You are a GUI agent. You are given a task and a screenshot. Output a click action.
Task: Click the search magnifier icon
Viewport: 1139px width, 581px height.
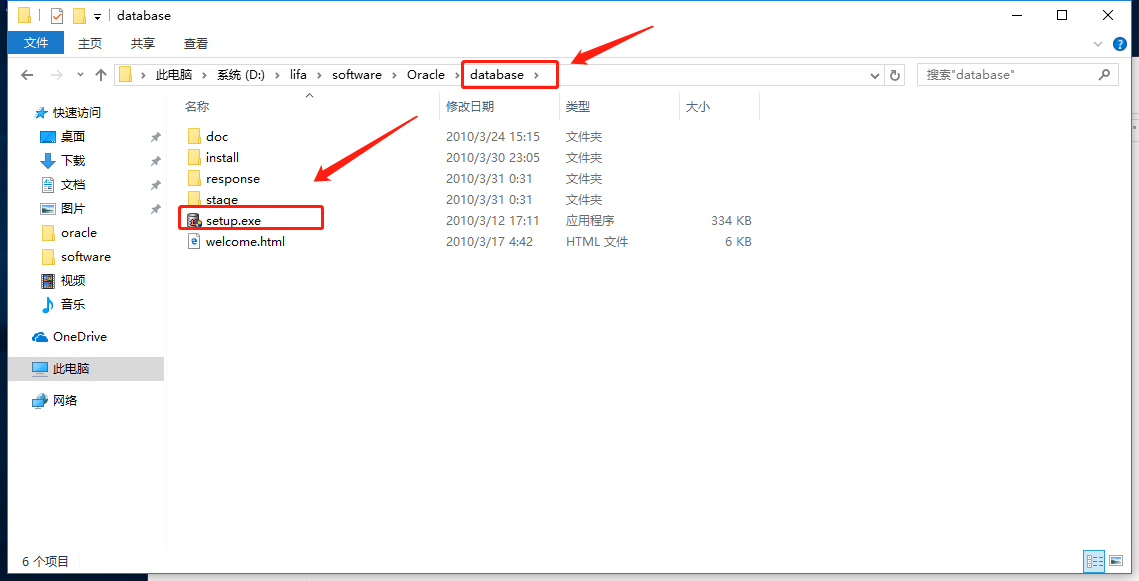click(x=1104, y=74)
